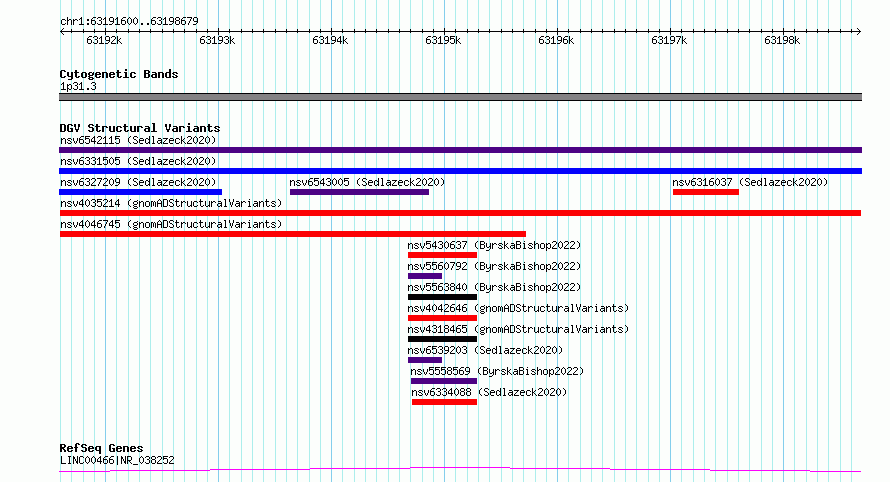Screen dimensions: 890x482
Task: Click the 63195k ruler mark
Action: [x=443, y=40]
